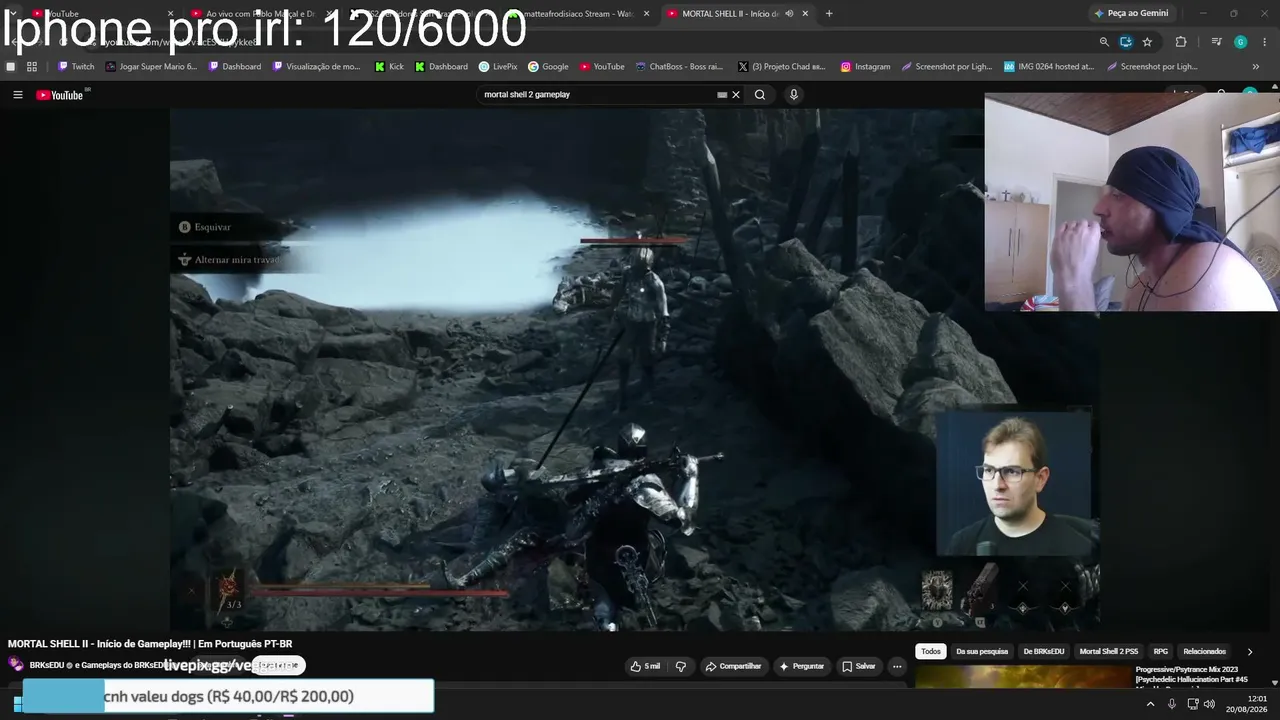1280x720 pixels.
Task: Open more actions ellipsis below the video
Action: click(x=897, y=666)
